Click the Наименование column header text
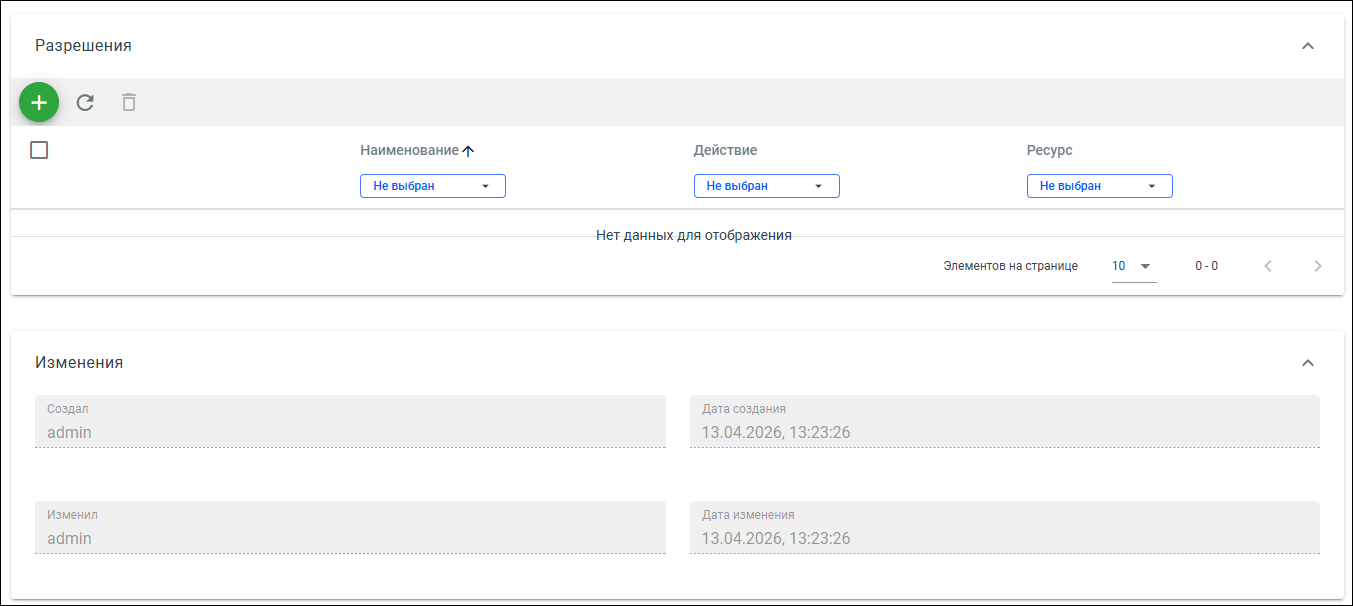 tap(409, 150)
